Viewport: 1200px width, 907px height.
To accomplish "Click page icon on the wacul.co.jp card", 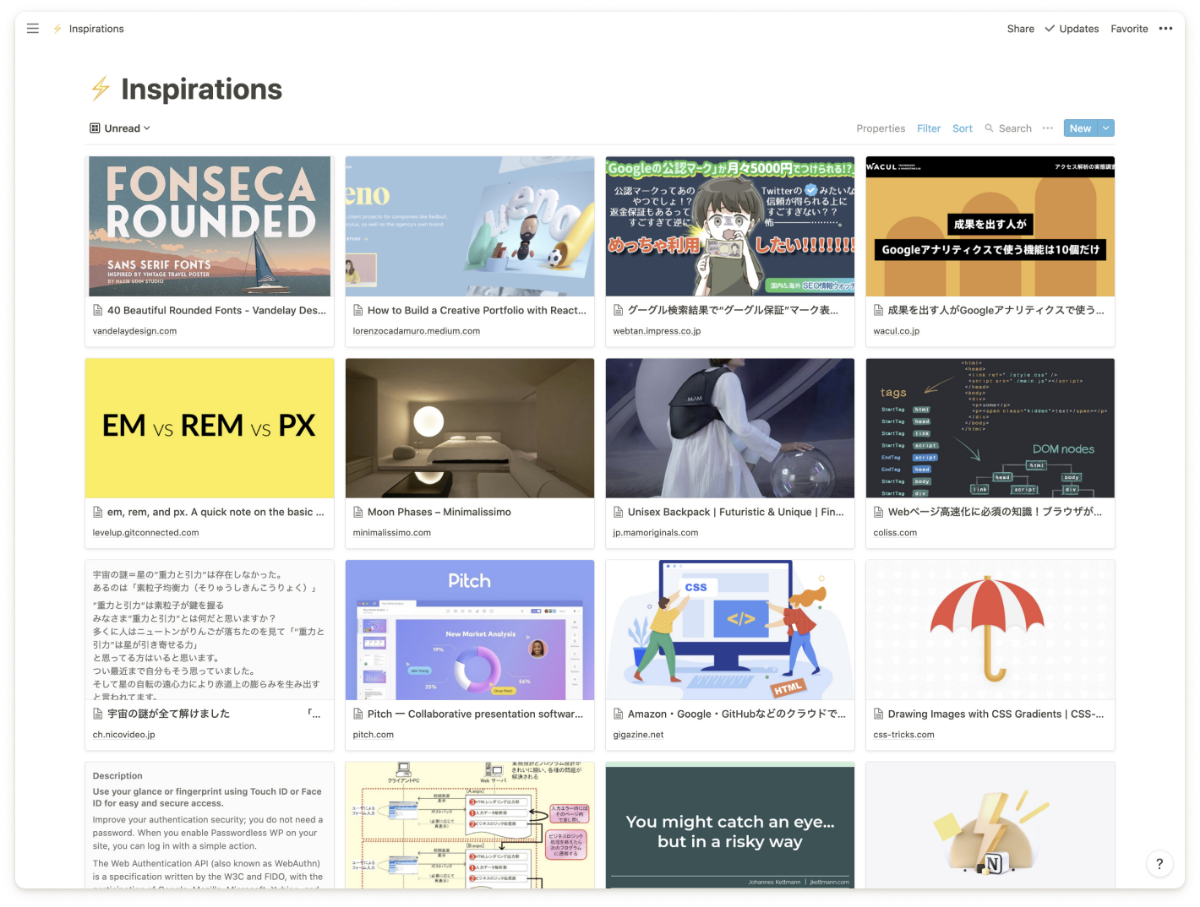I will pyautogui.click(x=878, y=310).
